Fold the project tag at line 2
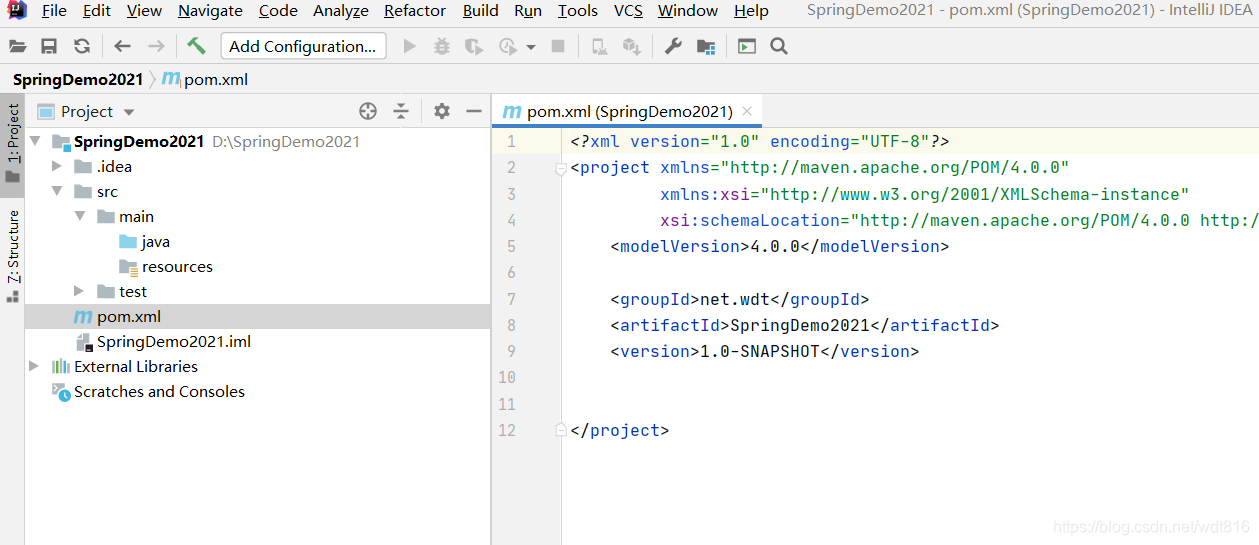The height and width of the screenshot is (545, 1259). point(561,169)
